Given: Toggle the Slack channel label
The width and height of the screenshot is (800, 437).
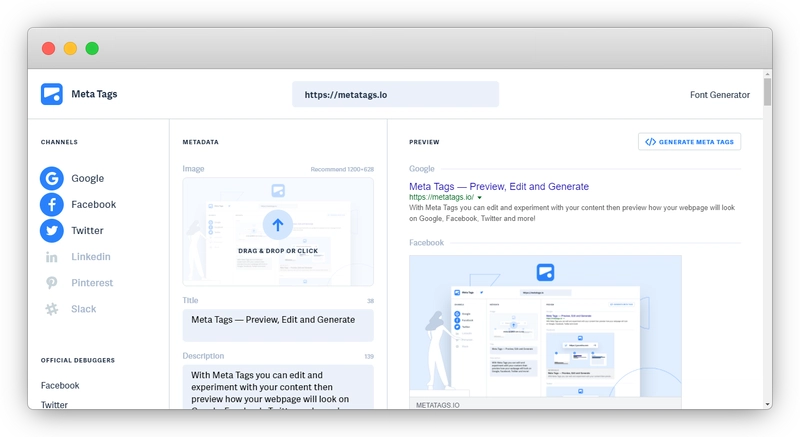Looking at the screenshot, I should click(84, 309).
